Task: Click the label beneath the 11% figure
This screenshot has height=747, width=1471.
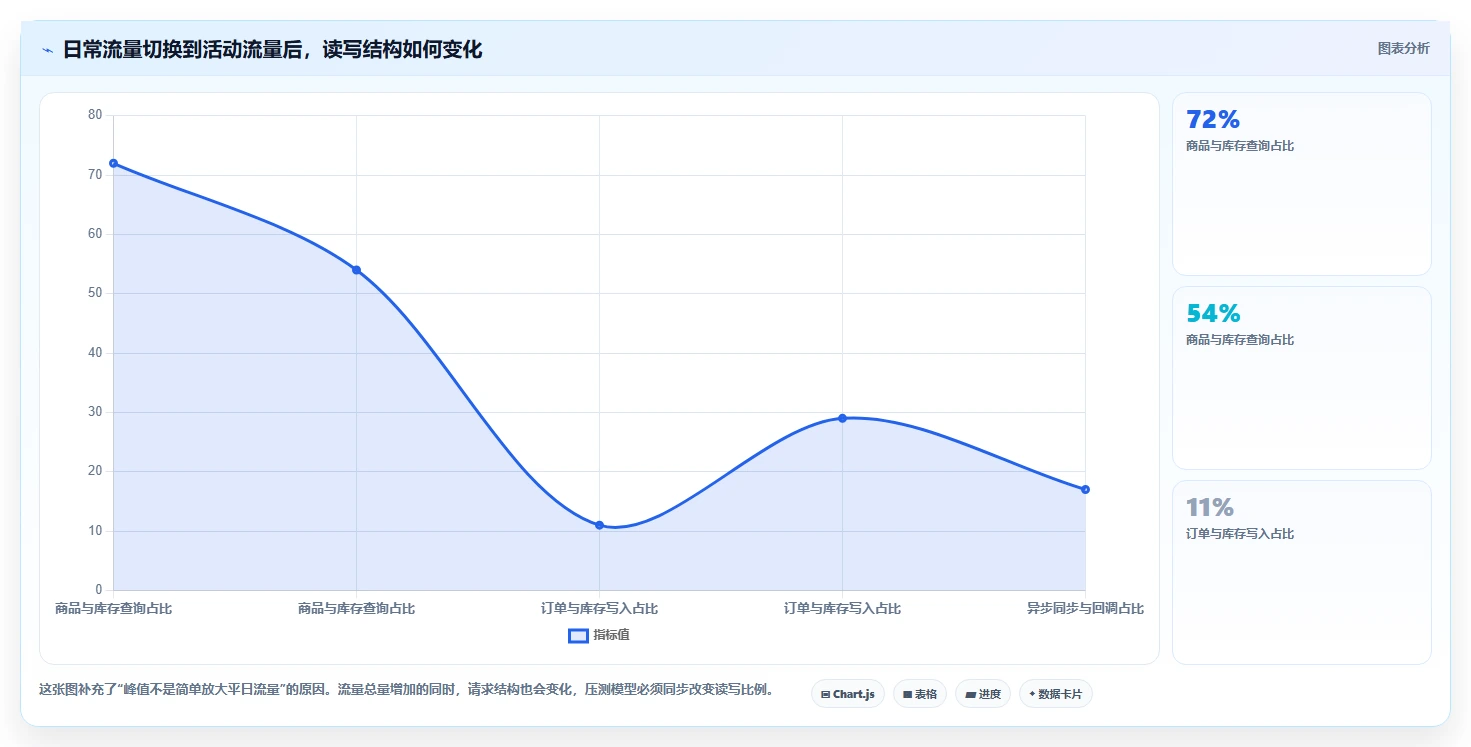Action: 1240,534
